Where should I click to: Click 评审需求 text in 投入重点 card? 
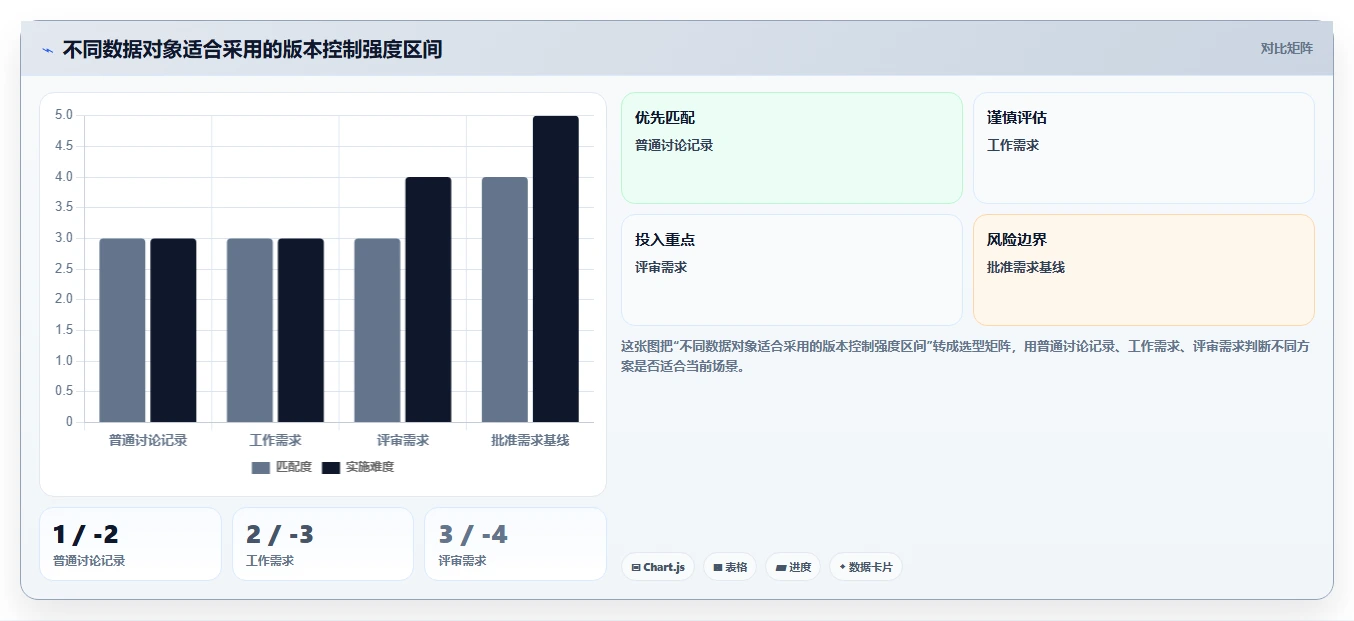[x=661, y=267]
